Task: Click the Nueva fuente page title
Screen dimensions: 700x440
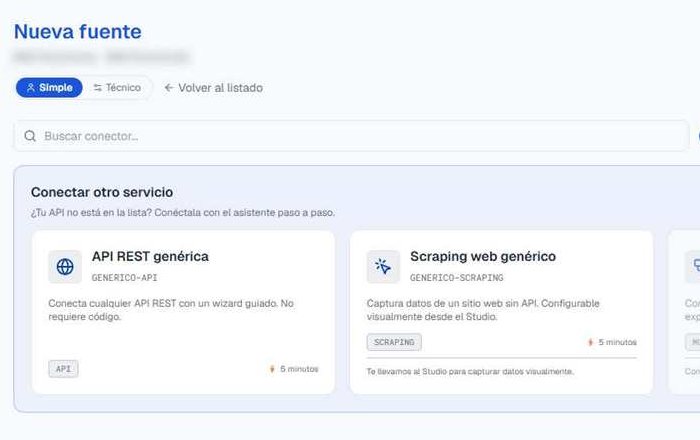Action: click(78, 32)
